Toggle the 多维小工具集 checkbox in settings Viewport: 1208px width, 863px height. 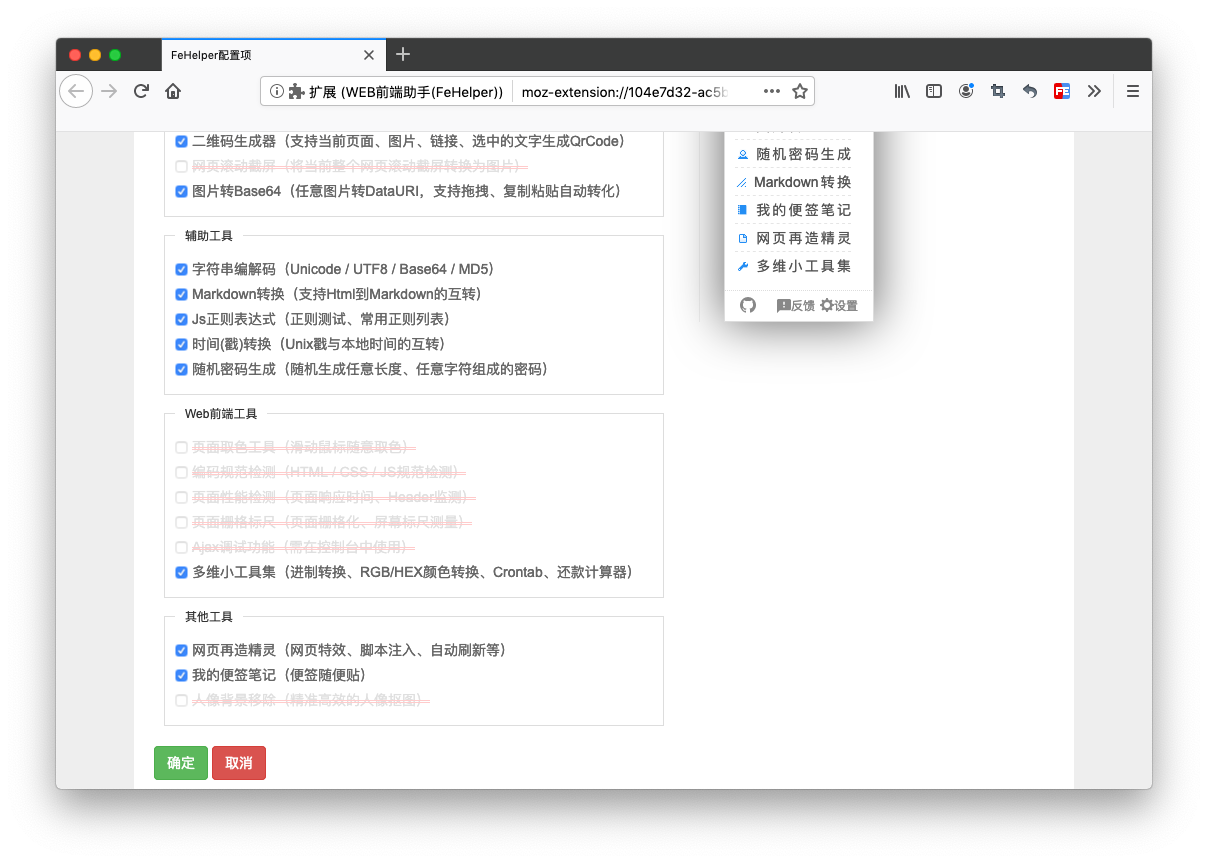pyautogui.click(x=181, y=573)
